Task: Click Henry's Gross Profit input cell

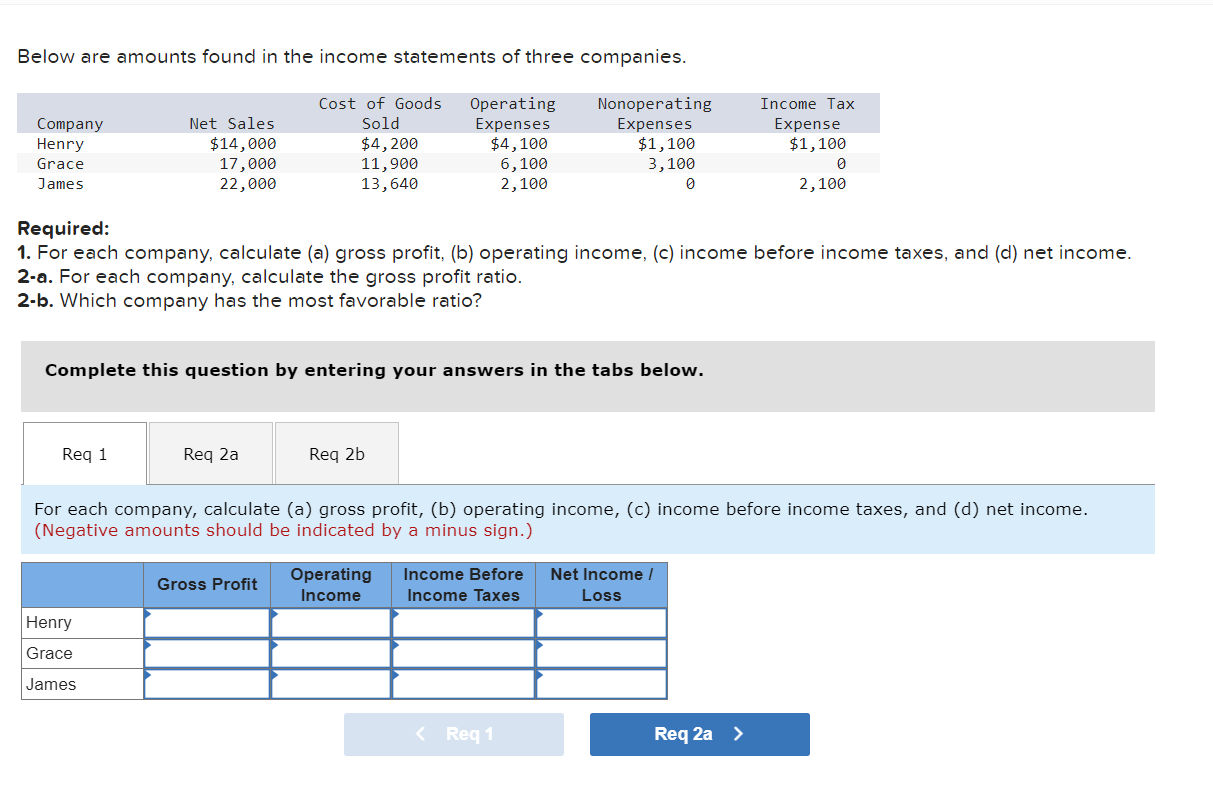Action: [206, 622]
